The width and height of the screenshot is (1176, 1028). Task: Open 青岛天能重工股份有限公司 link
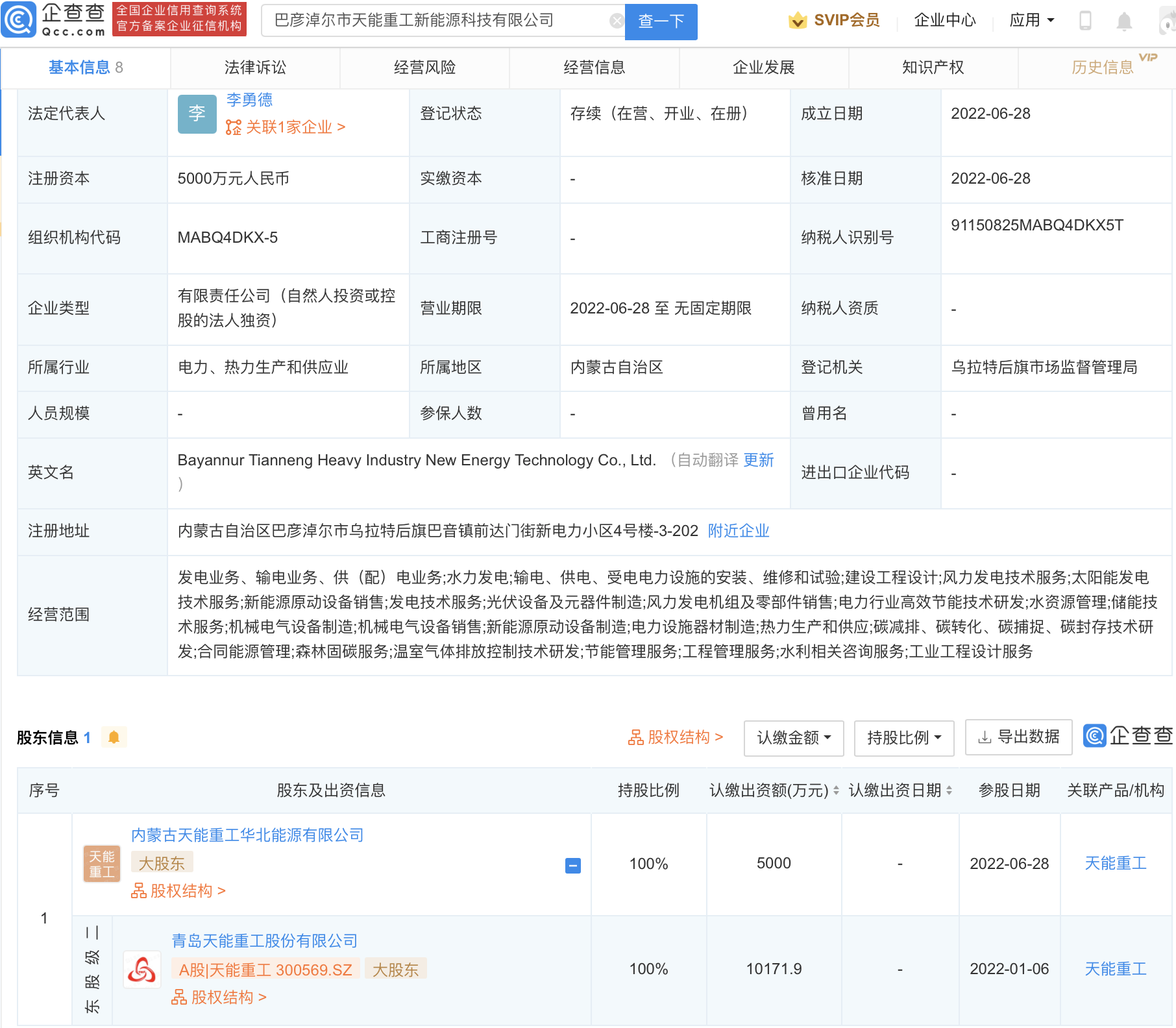point(264,941)
